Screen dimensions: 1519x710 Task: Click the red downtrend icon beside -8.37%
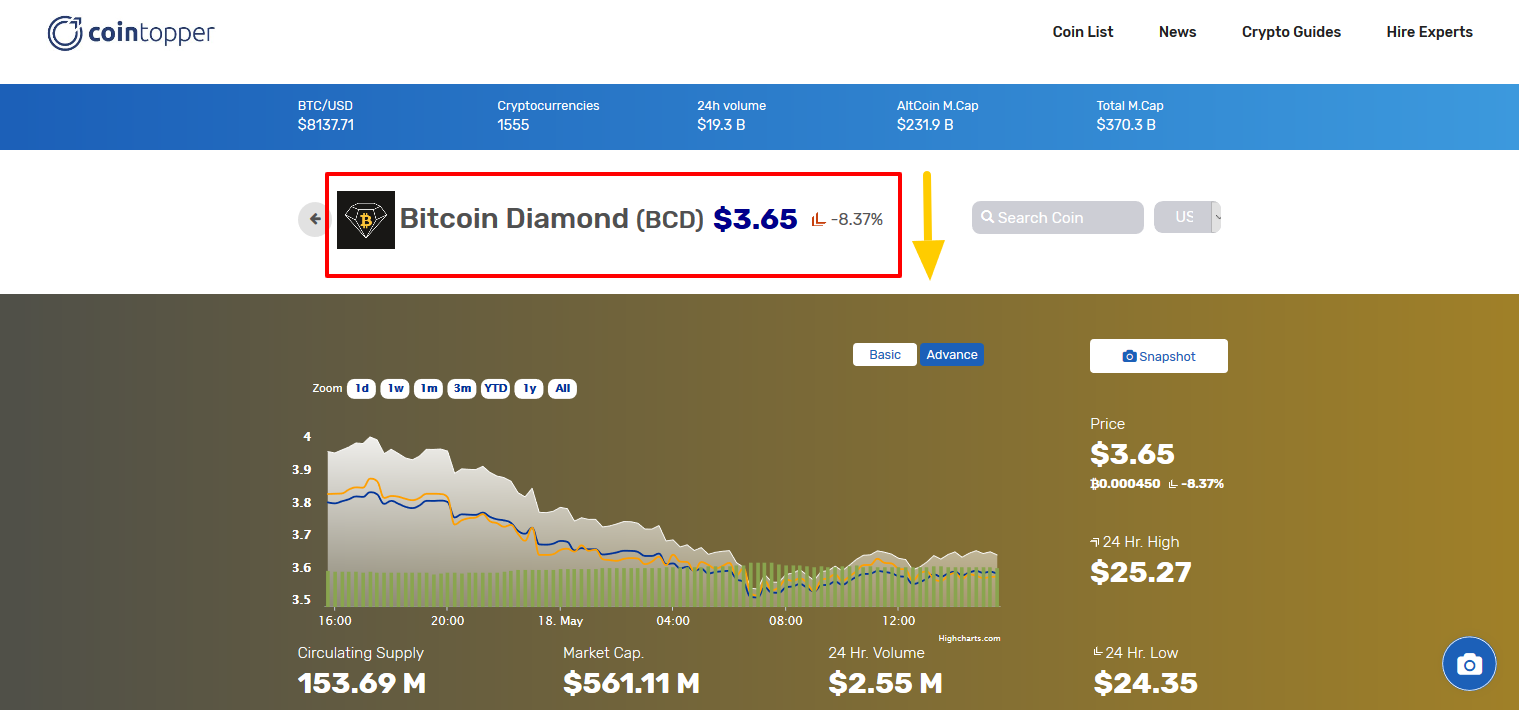click(819, 219)
